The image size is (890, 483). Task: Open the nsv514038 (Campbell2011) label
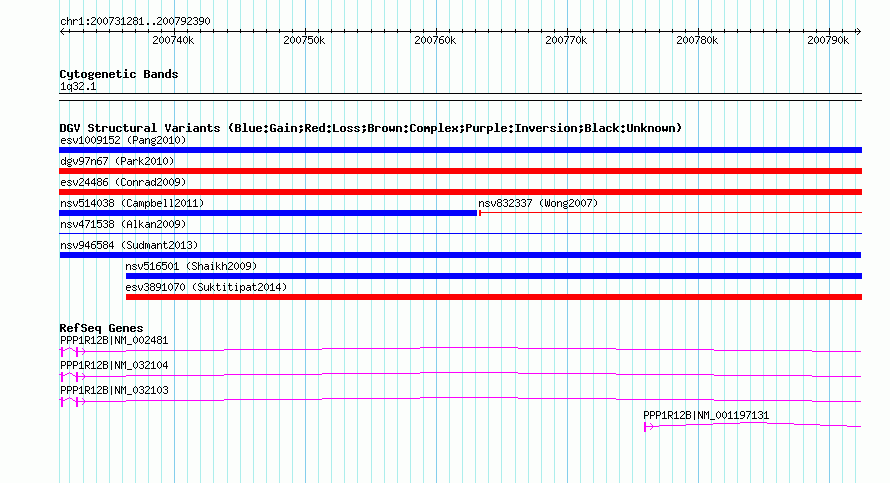coord(132,203)
